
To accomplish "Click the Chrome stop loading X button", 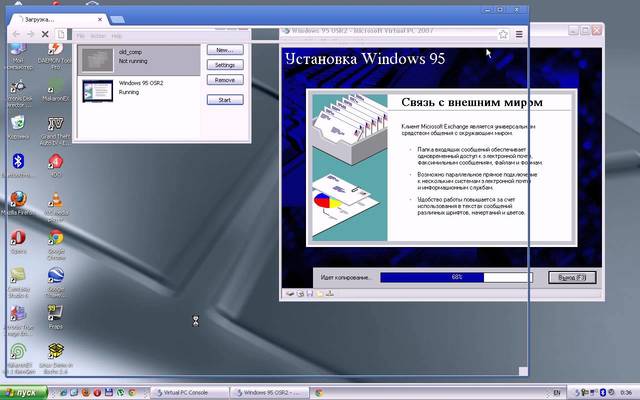I will (x=45, y=34).
